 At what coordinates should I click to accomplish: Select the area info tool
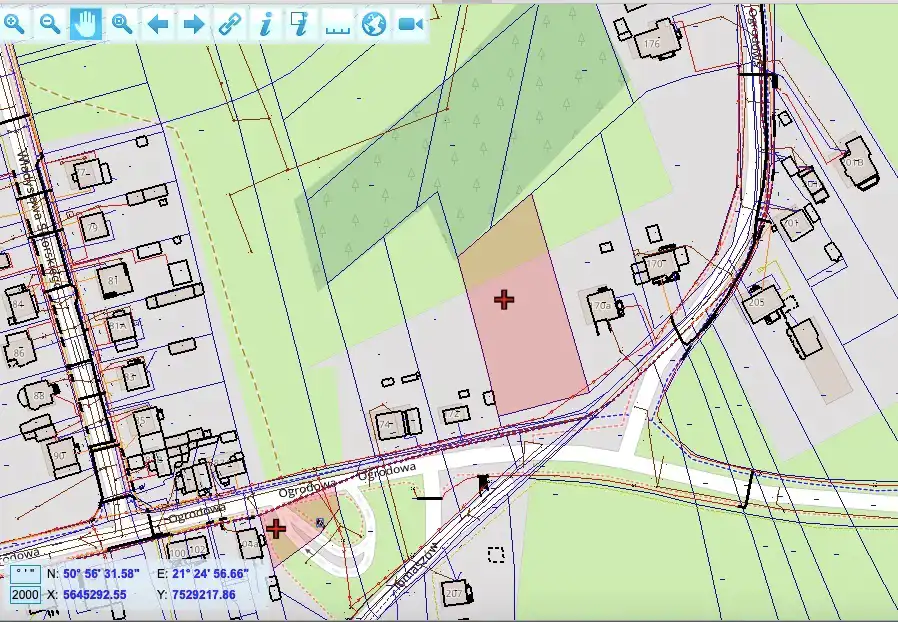point(300,24)
